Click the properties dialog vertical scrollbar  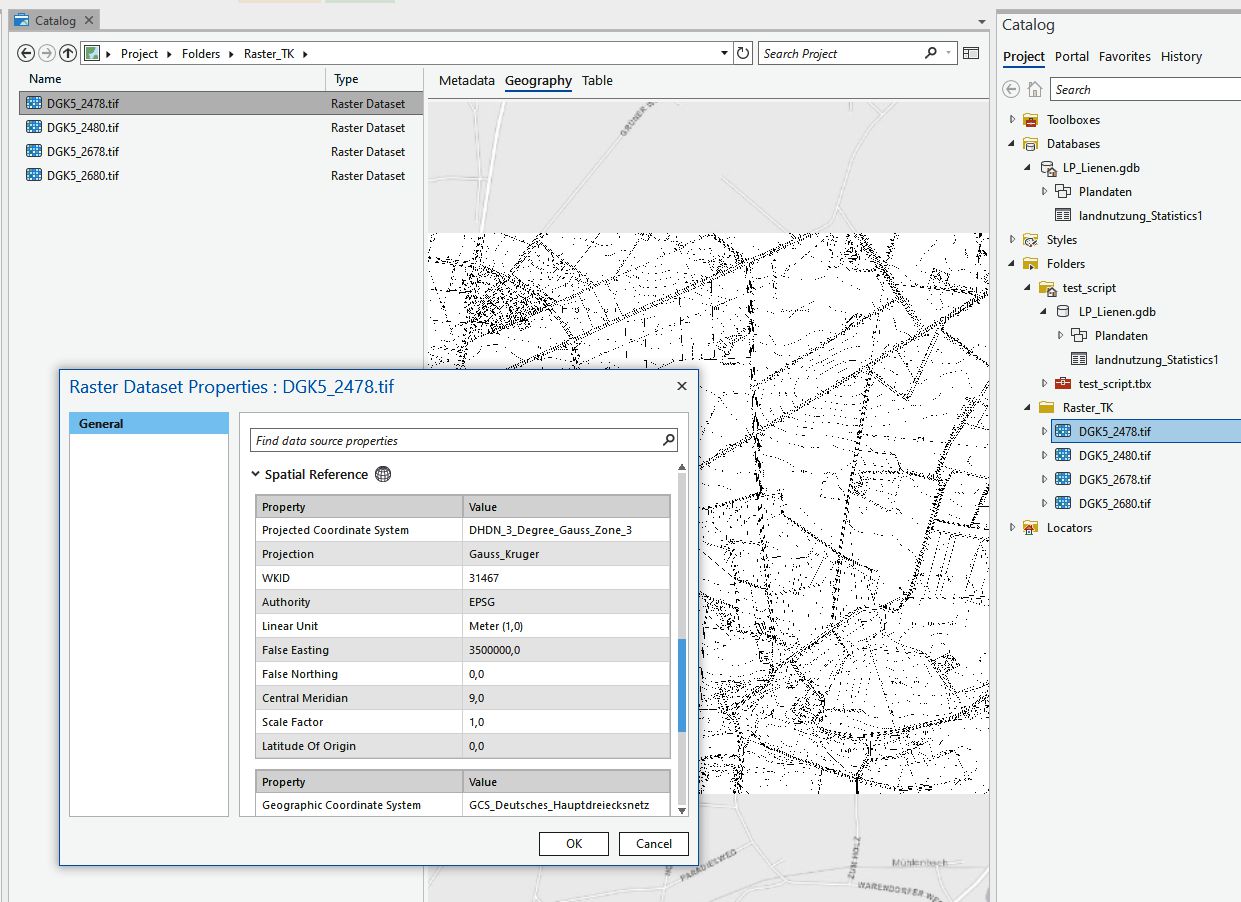[x=682, y=684]
